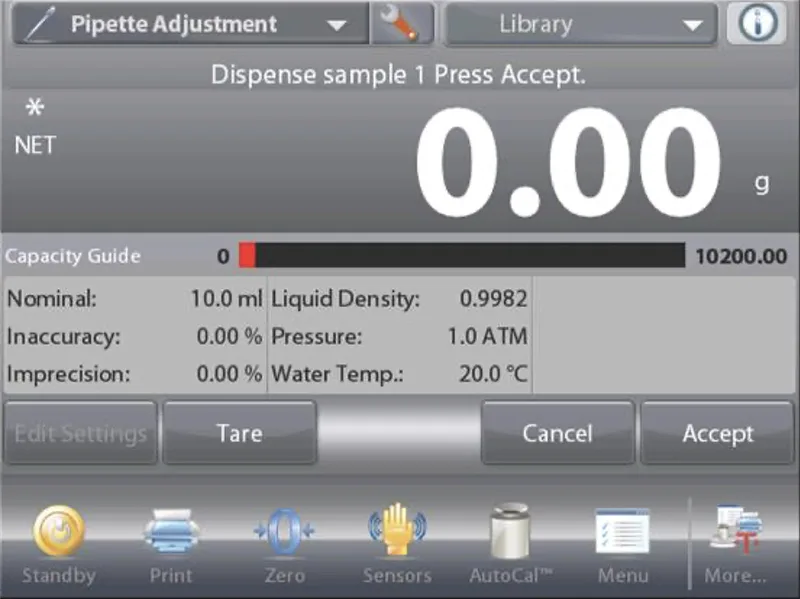
Task: Tap the Tare button
Action: [x=239, y=433]
